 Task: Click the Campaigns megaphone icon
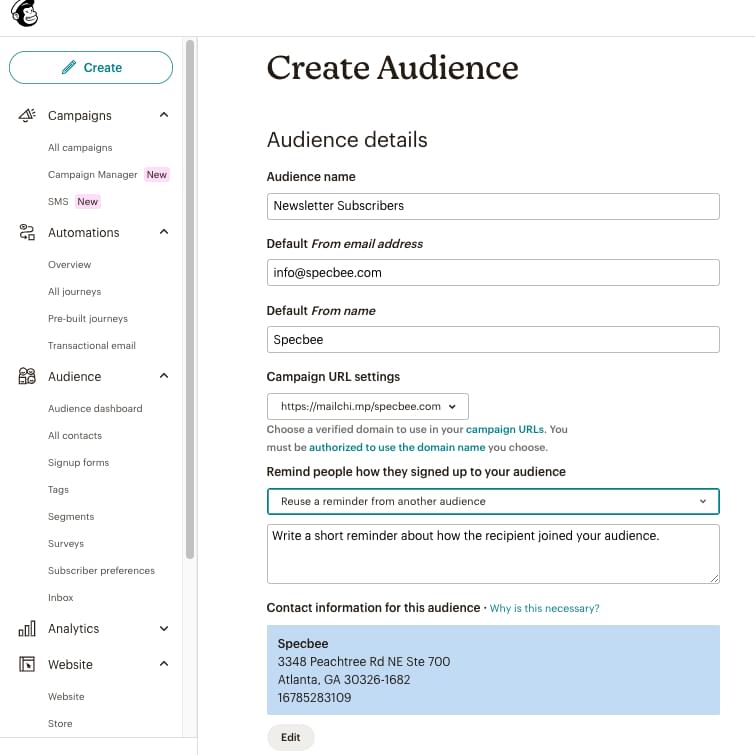coord(27,115)
